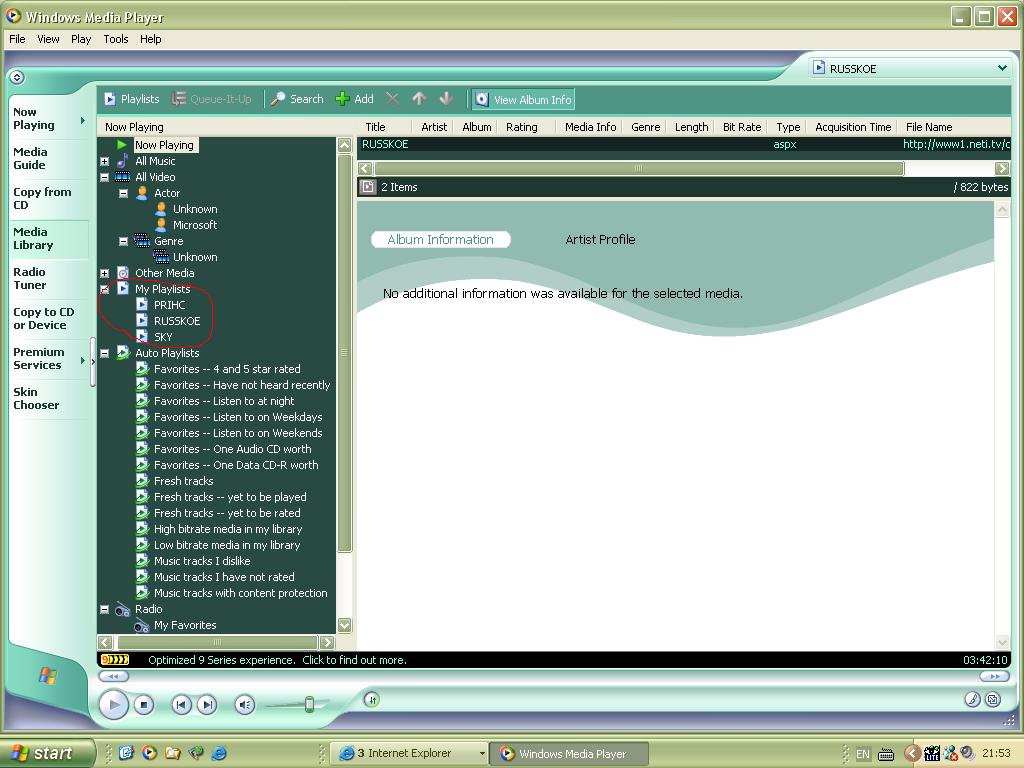Click the Play button
Screen dimensions: 1024x768
(x=113, y=705)
